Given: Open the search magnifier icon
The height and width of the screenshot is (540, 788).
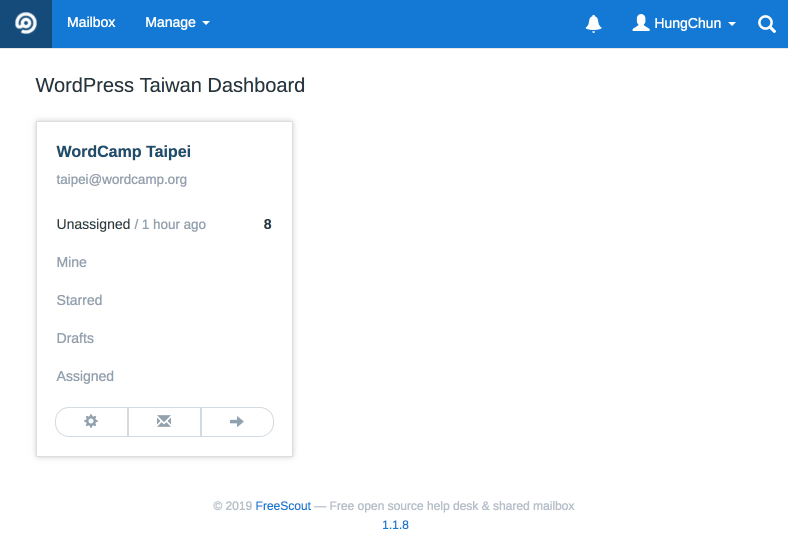Looking at the screenshot, I should [766, 24].
